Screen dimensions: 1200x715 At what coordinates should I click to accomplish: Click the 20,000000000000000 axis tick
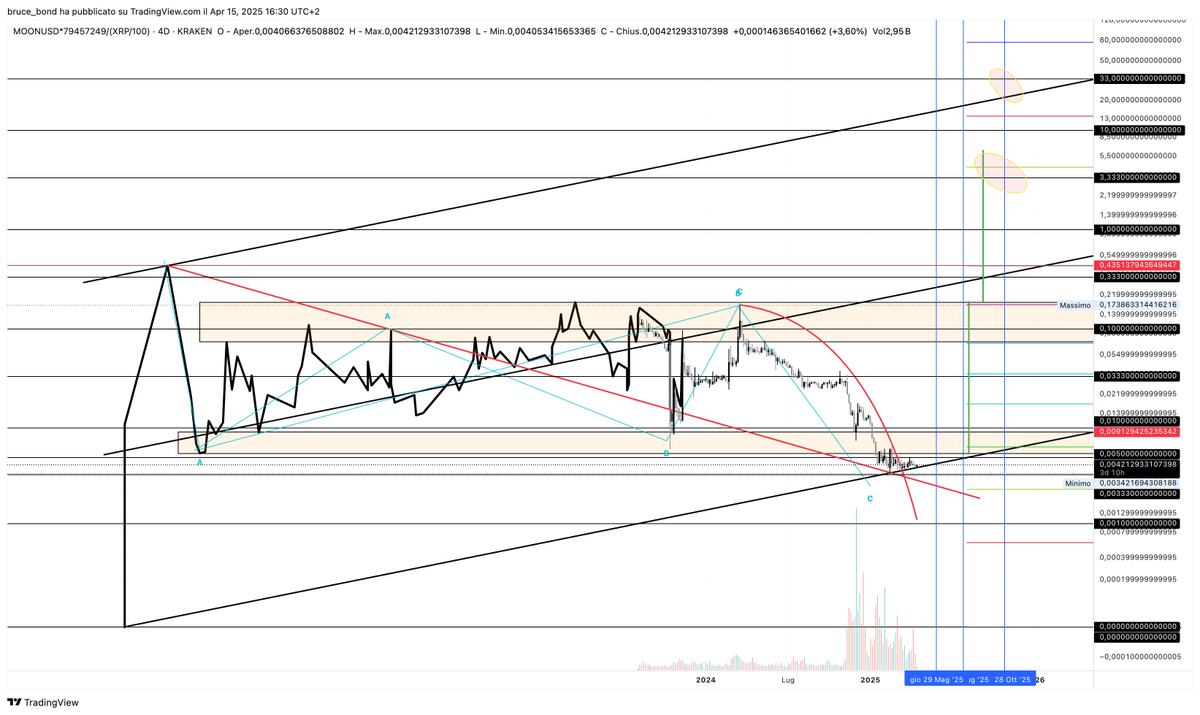pos(1139,99)
